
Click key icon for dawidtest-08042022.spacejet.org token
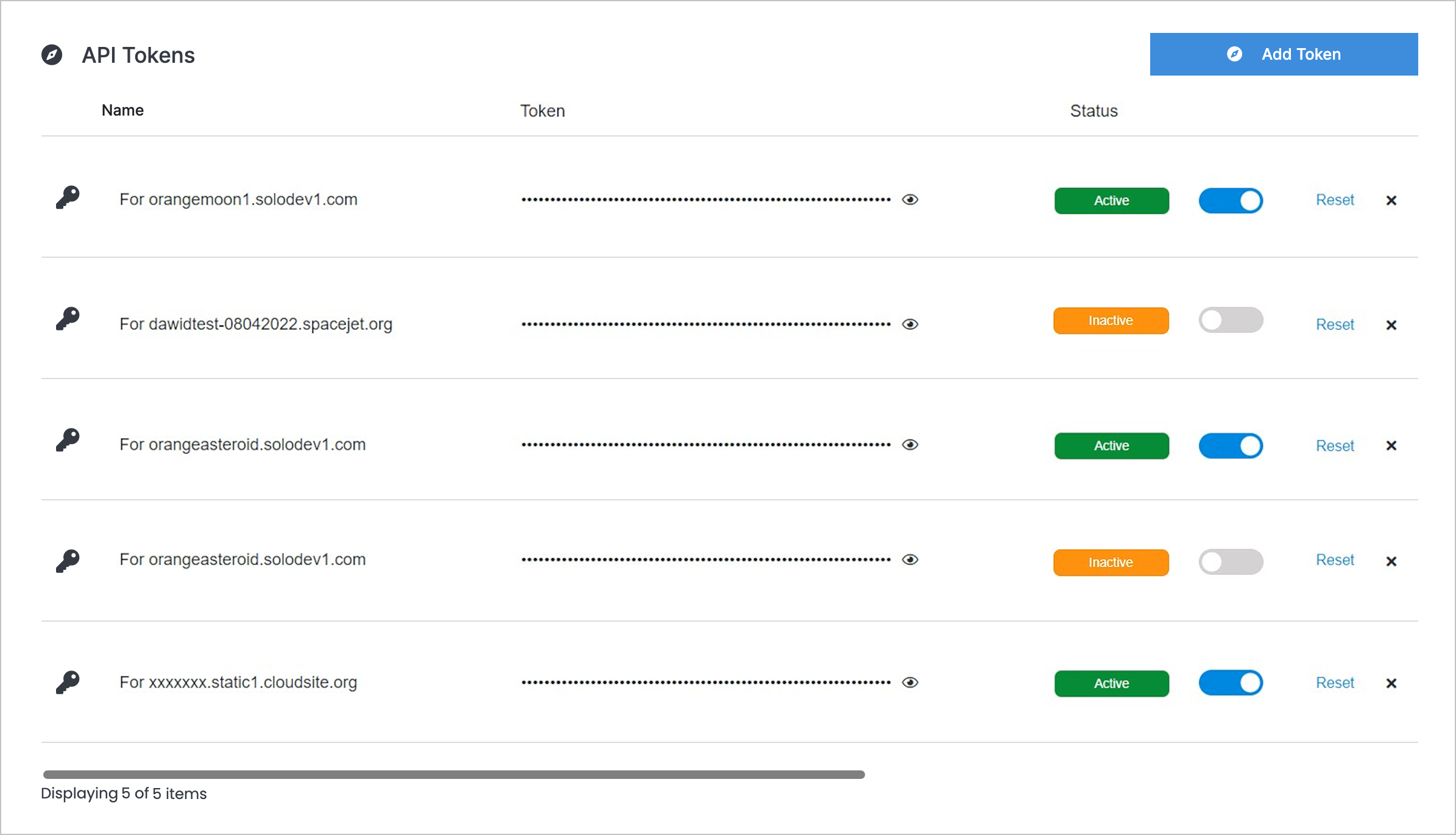(x=68, y=319)
